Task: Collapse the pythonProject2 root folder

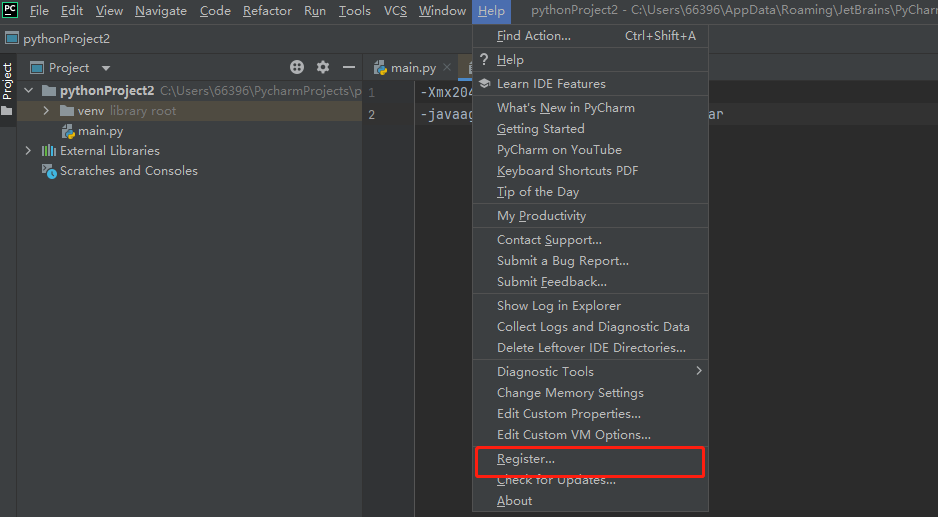Action: tap(28, 90)
